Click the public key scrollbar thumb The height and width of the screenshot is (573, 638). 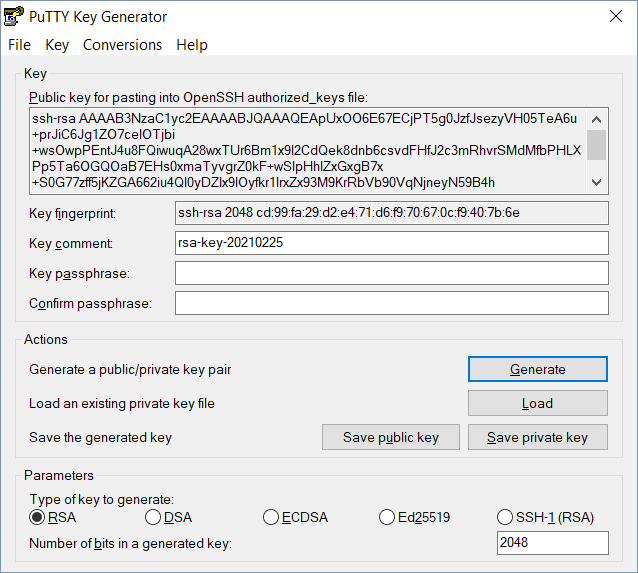(596, 145)
